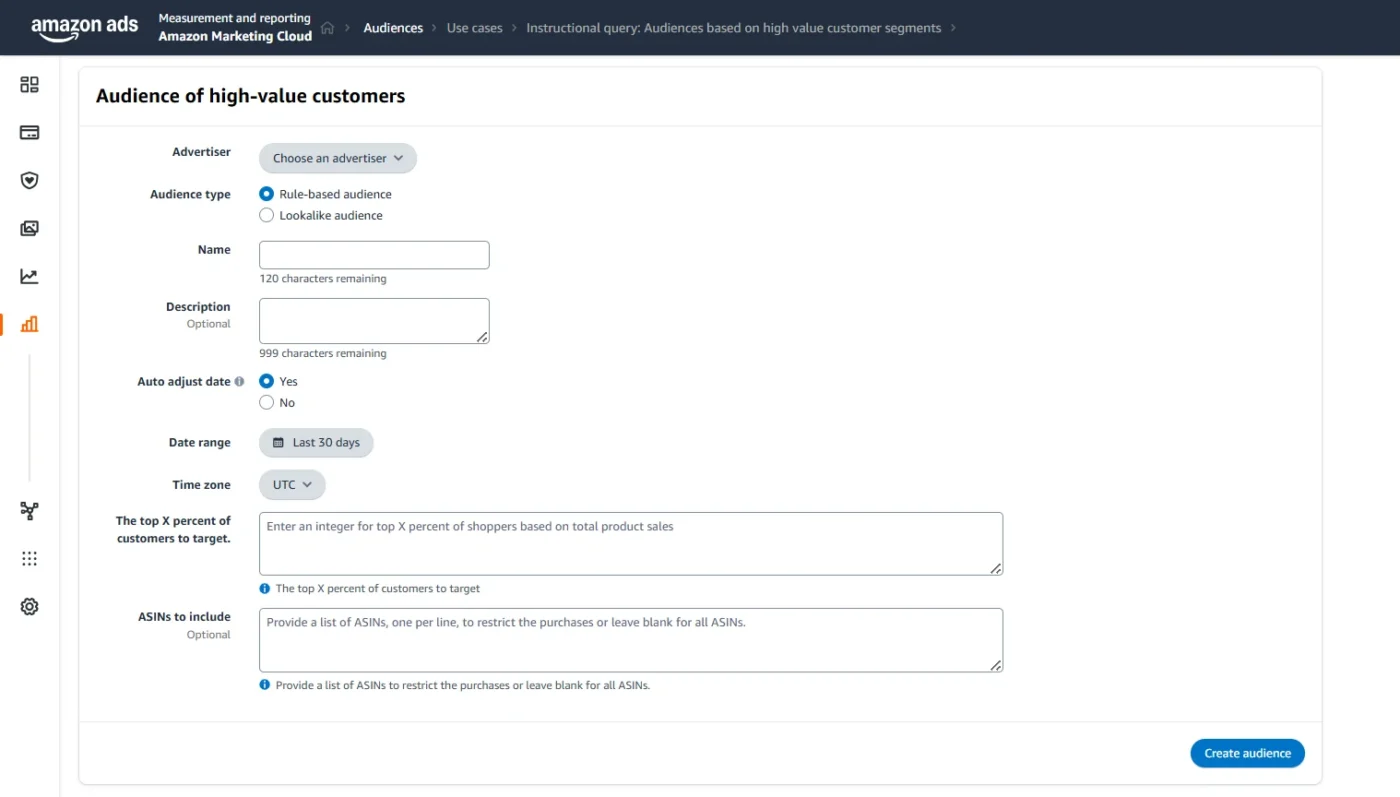
Task: Open the shield icon in sidebar
Action: pos(29,181)
